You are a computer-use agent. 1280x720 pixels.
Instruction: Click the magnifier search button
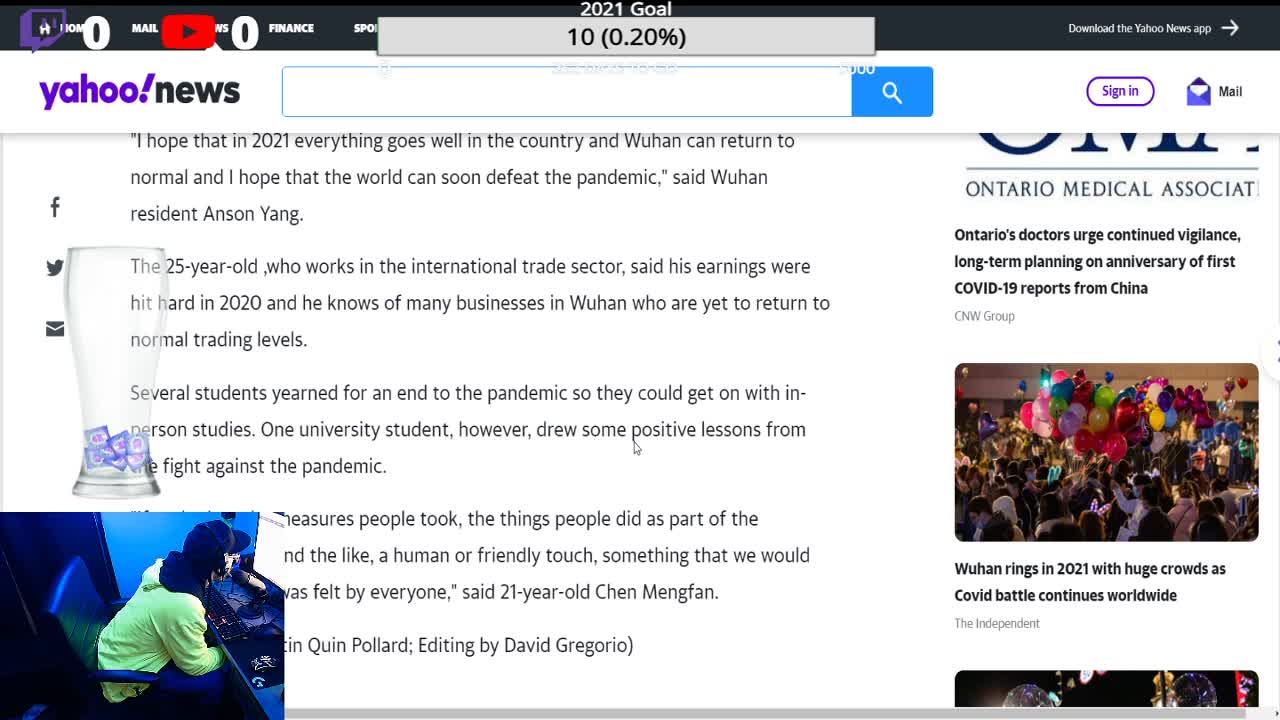[892, 92]
